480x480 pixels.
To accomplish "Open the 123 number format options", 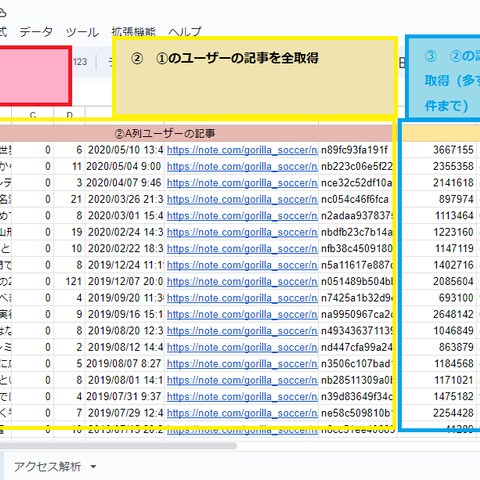I will [x=80, y=62].
